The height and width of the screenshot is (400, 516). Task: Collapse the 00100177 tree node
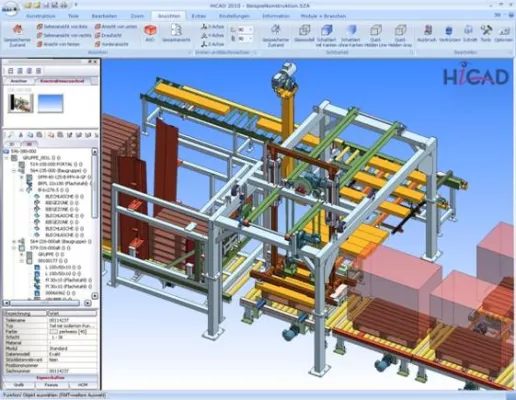click(22, 261)
